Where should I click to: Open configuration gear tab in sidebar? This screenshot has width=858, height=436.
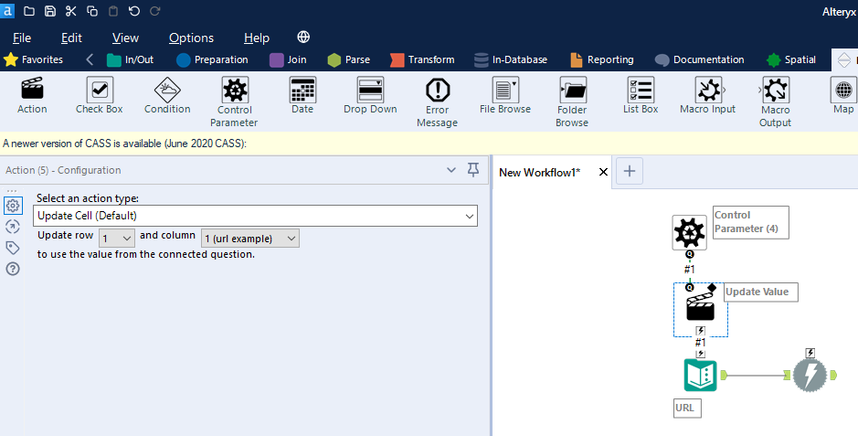click(x=13, y=206)
